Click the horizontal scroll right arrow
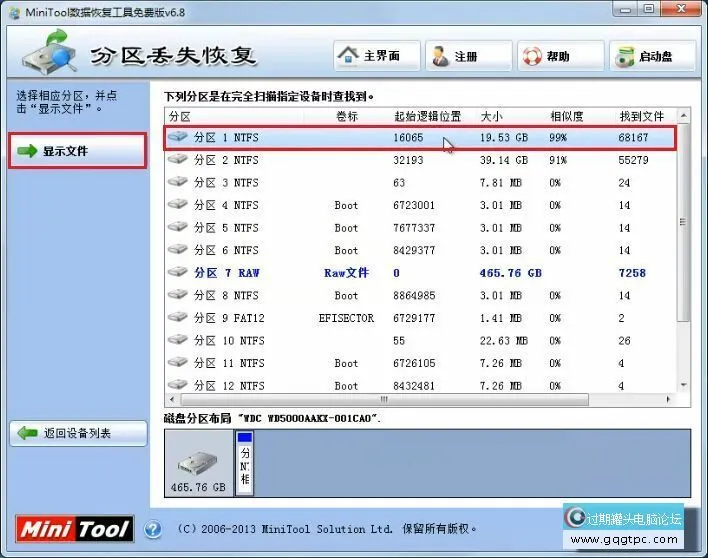Viewport: 708px width, 558px height. (x=669, y=400)
